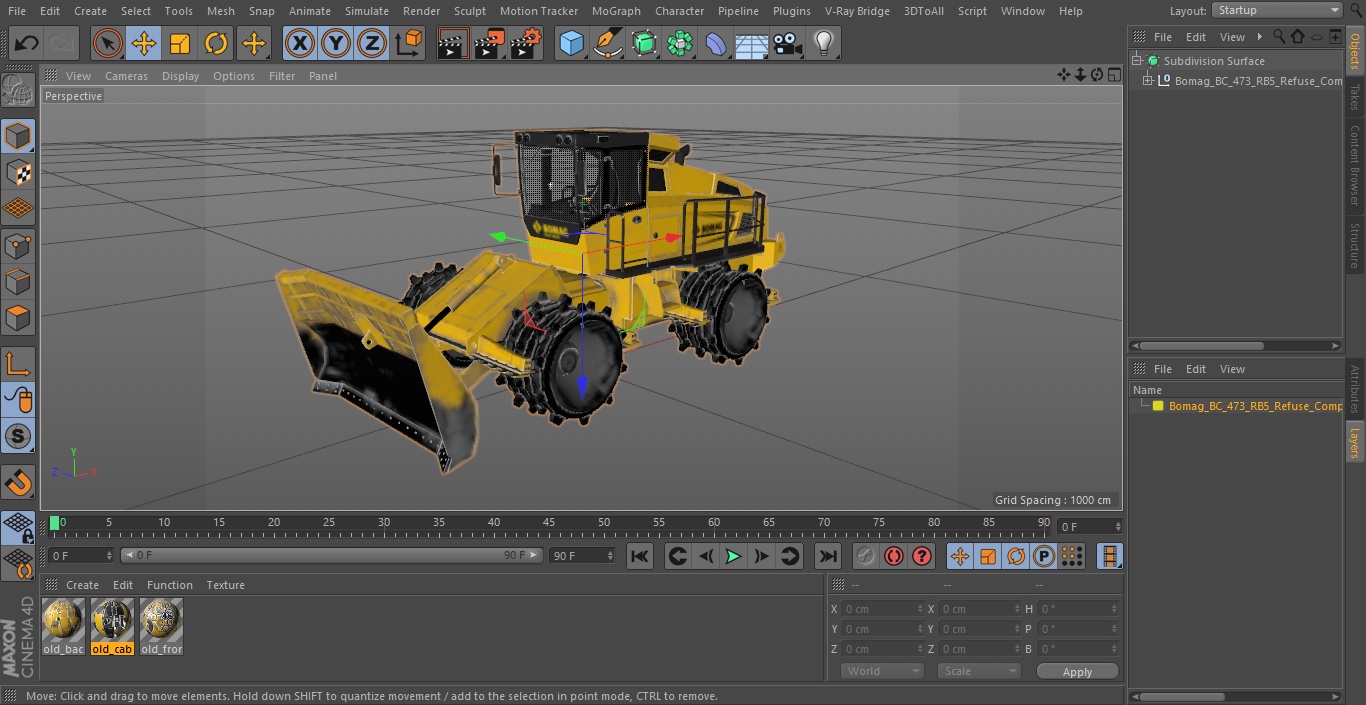1366x705 pixels.
Task: Open the File menu
Action: (x=17, y=11)
